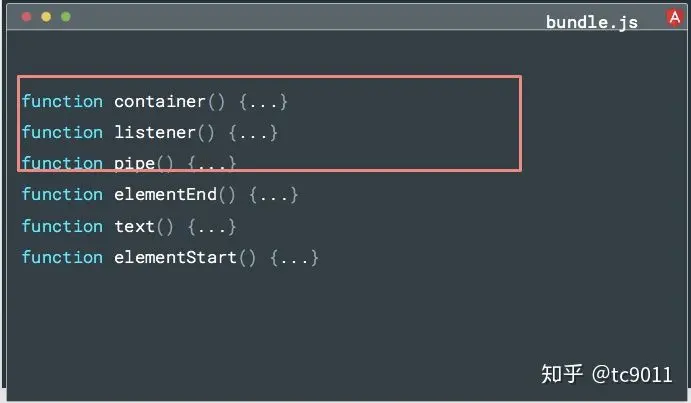The height and width of the screenshot is (403, 691).
Task: Click the red close window button
Action: [x=27, y=18]
